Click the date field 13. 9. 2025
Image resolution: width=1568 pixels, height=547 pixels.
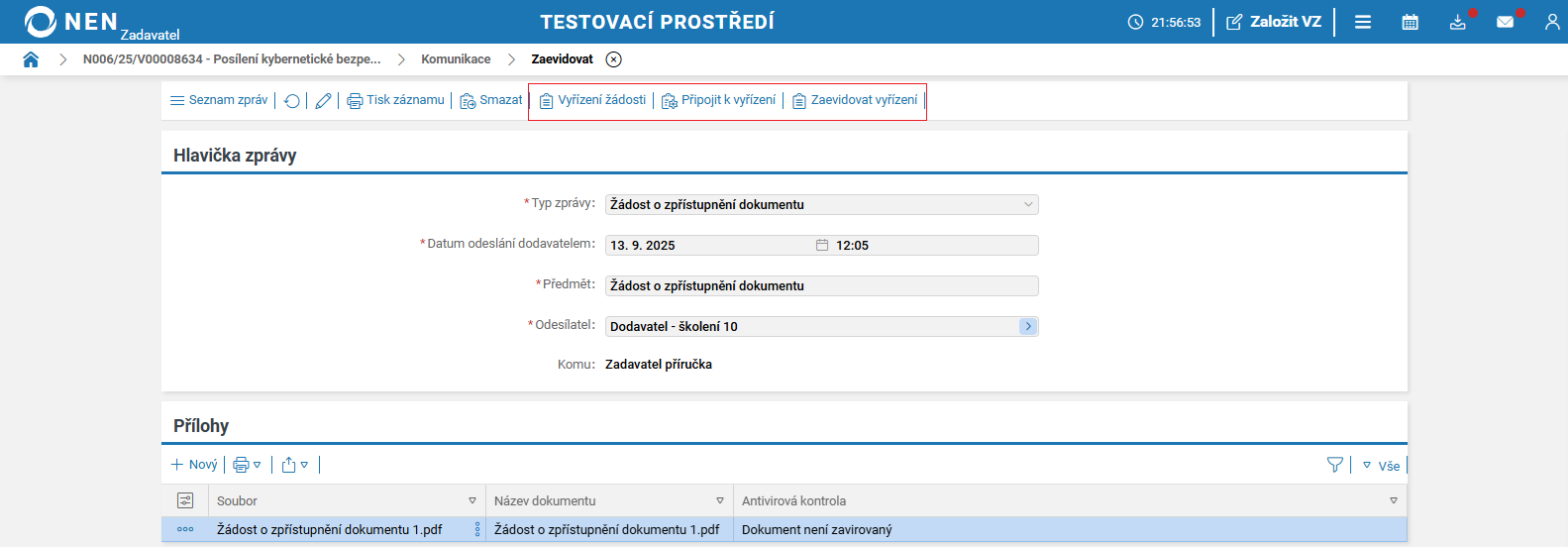(708, 245)
